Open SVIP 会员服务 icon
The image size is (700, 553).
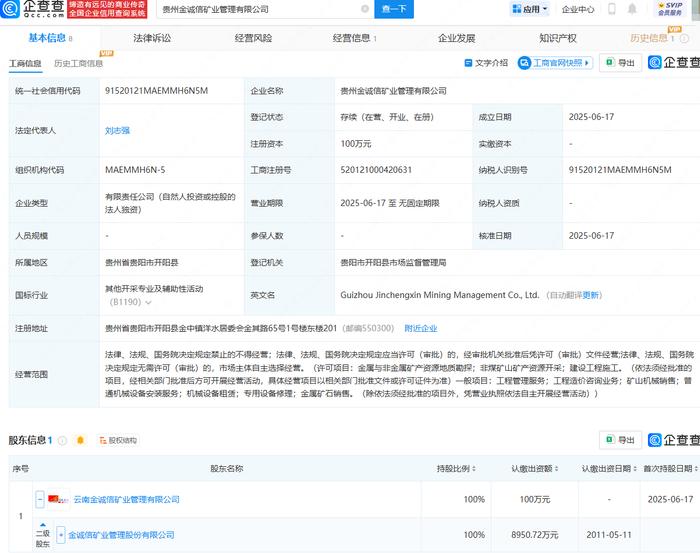click(x=670, y=9)
